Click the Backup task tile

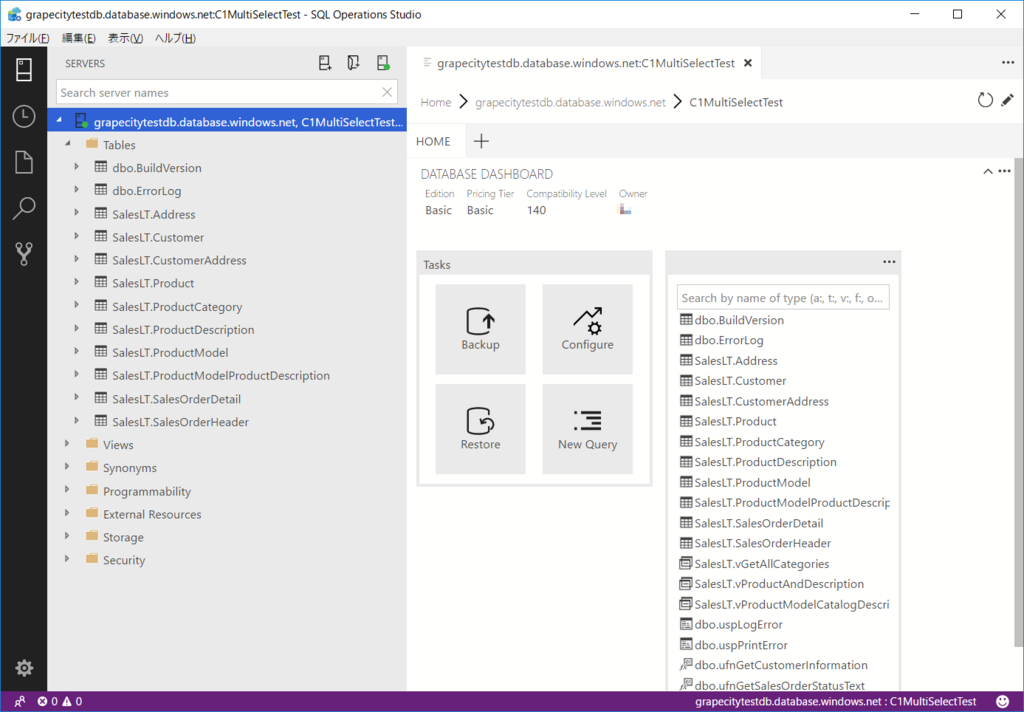480,329
